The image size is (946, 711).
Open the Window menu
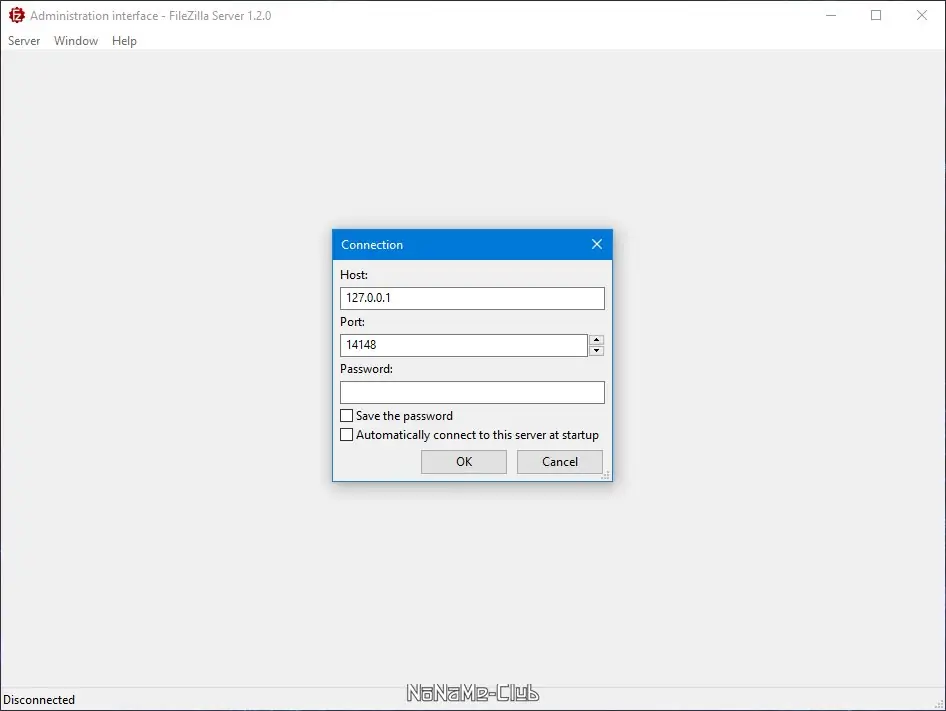click(76, 40)
